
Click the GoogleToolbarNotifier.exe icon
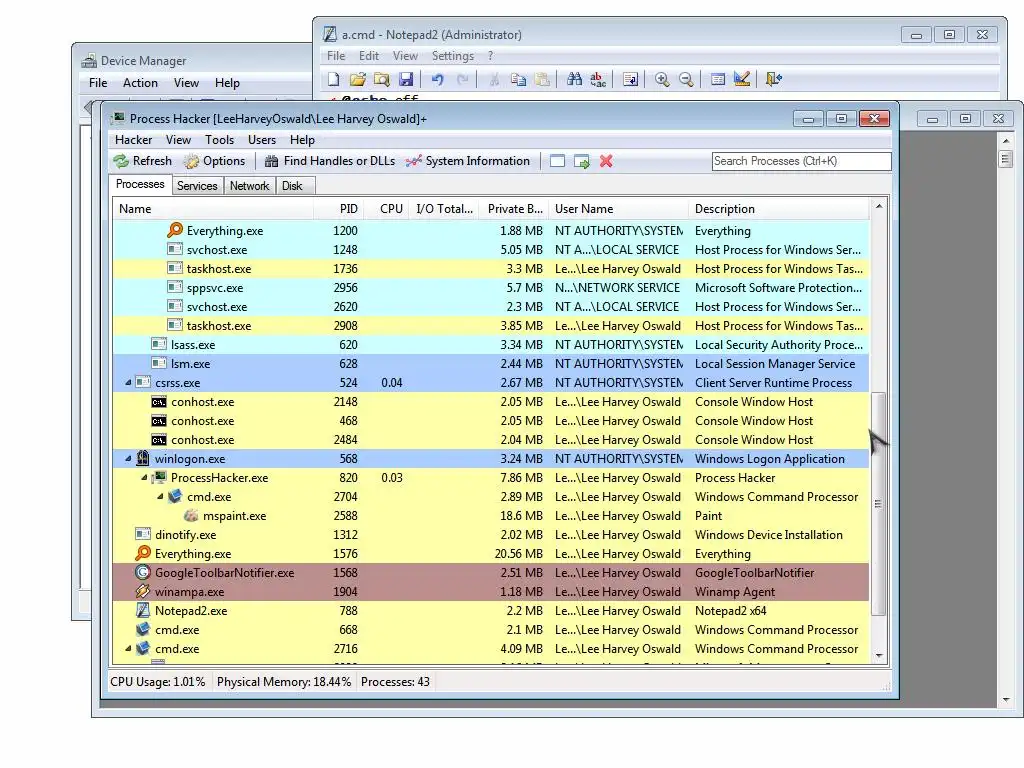(143, 572)
